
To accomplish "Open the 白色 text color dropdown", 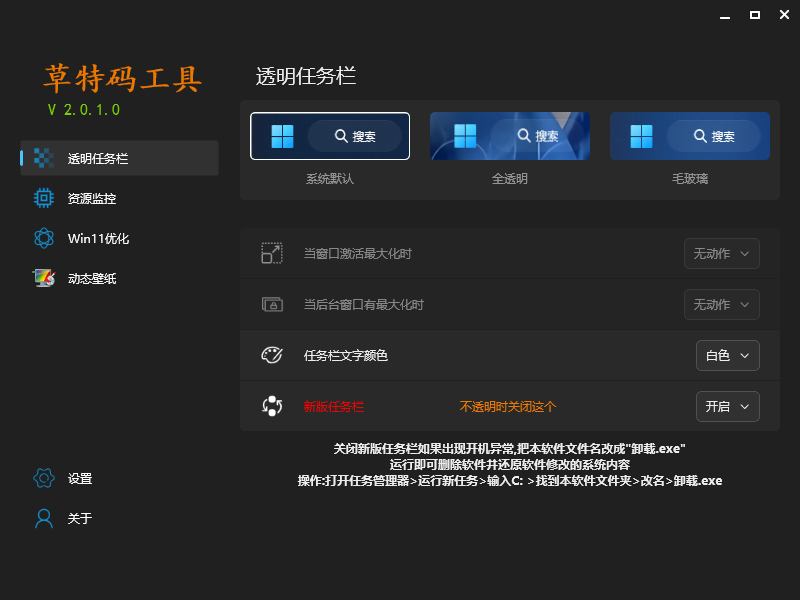I will click(x=728, y=356).
